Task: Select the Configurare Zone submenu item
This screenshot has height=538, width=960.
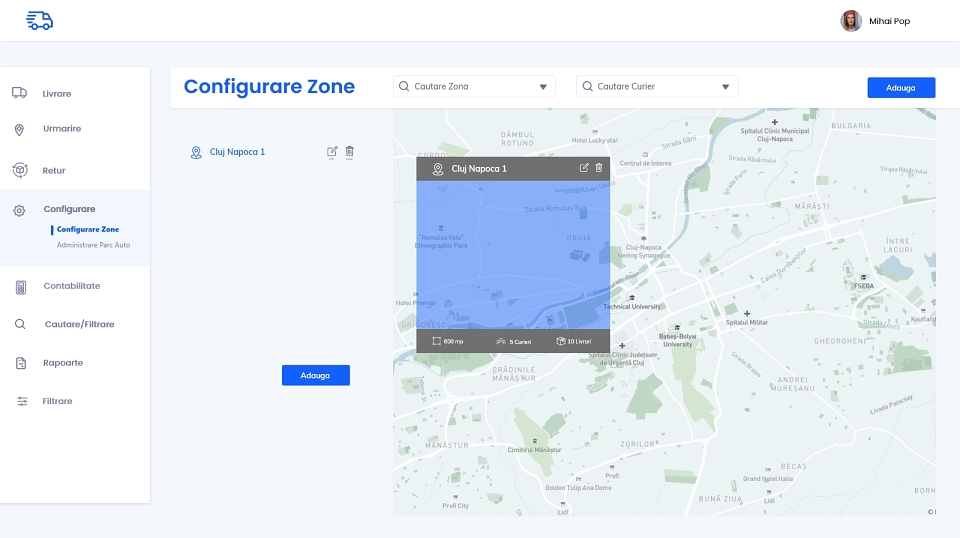Action: [88, 230]
